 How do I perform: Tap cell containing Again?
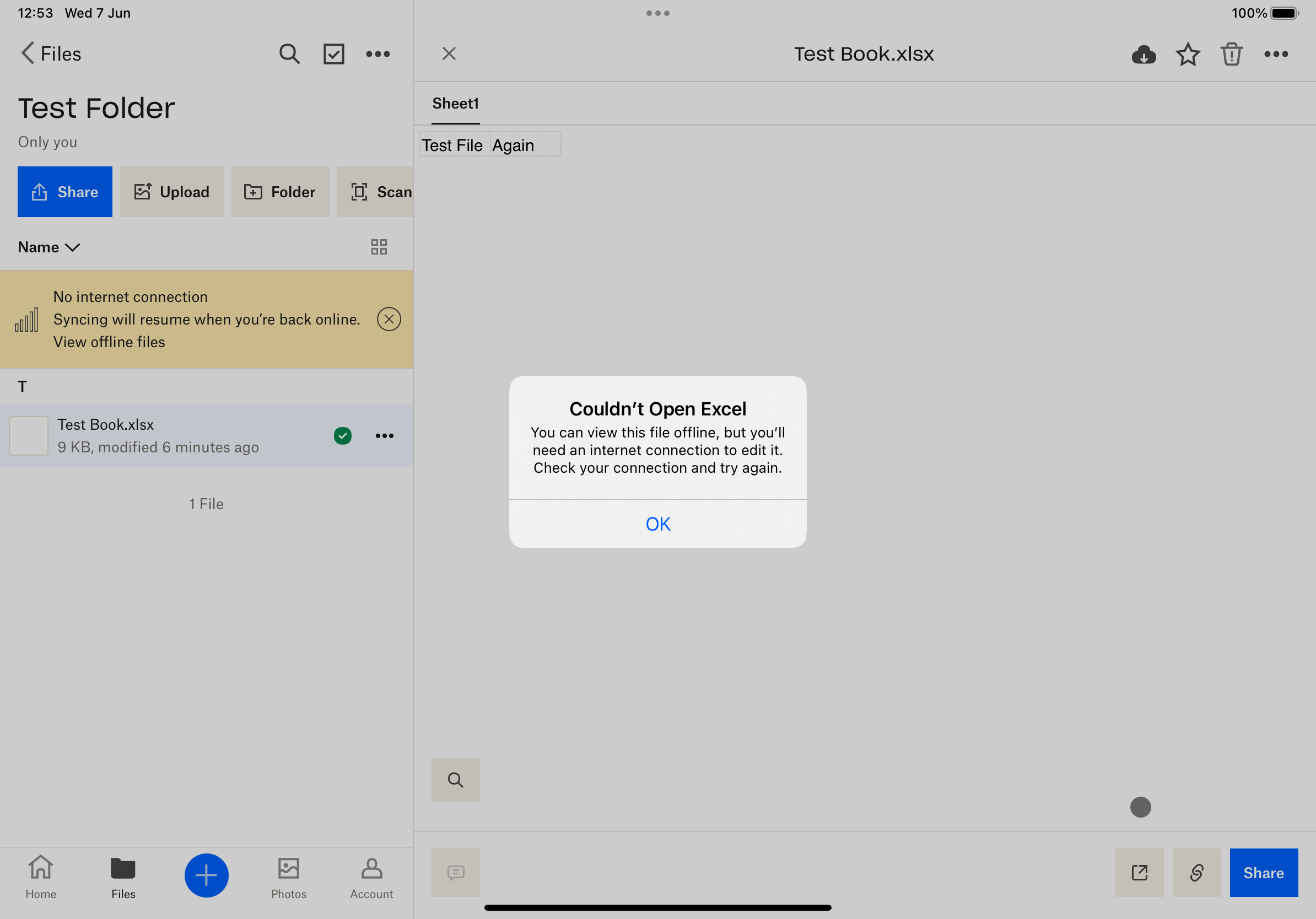(x=525, y=145)
